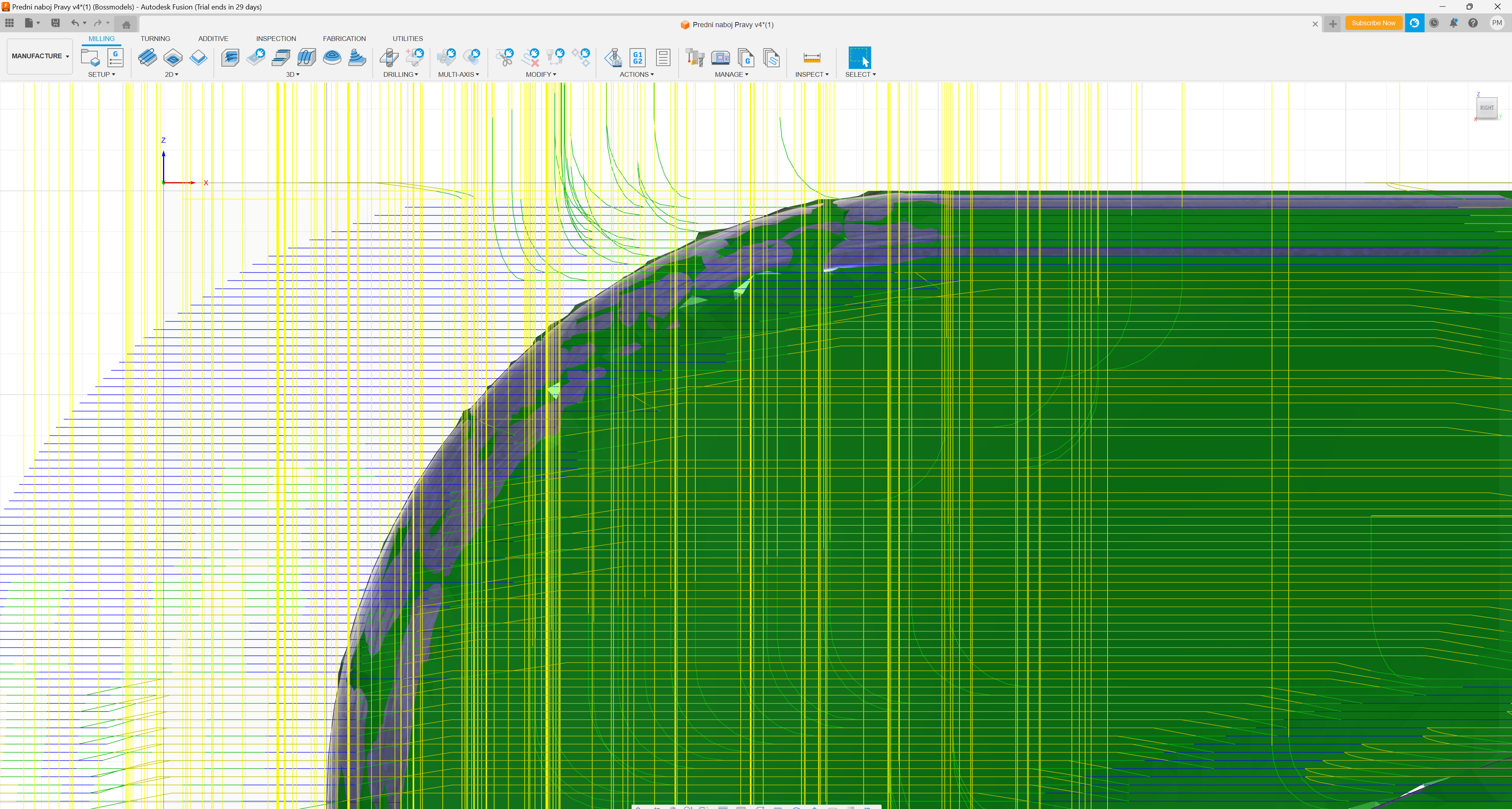The width and height of the screenshot is (1512, 809).
Task: Click the Measure ruler icon
Action: point(811,58)
